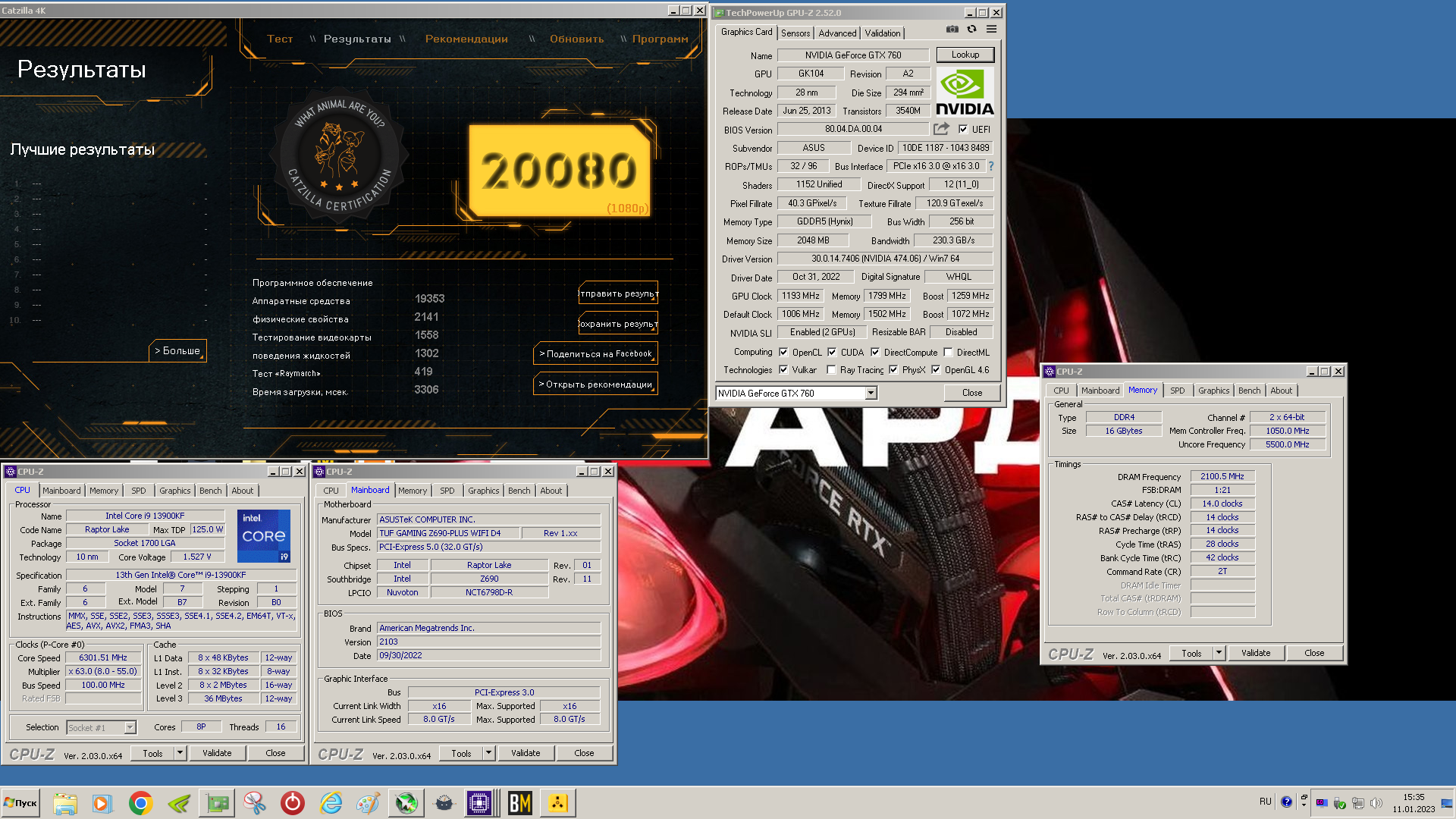Switch to the GPU-Z taskbar icon
1456x819 pixels.
click(217, 803)
